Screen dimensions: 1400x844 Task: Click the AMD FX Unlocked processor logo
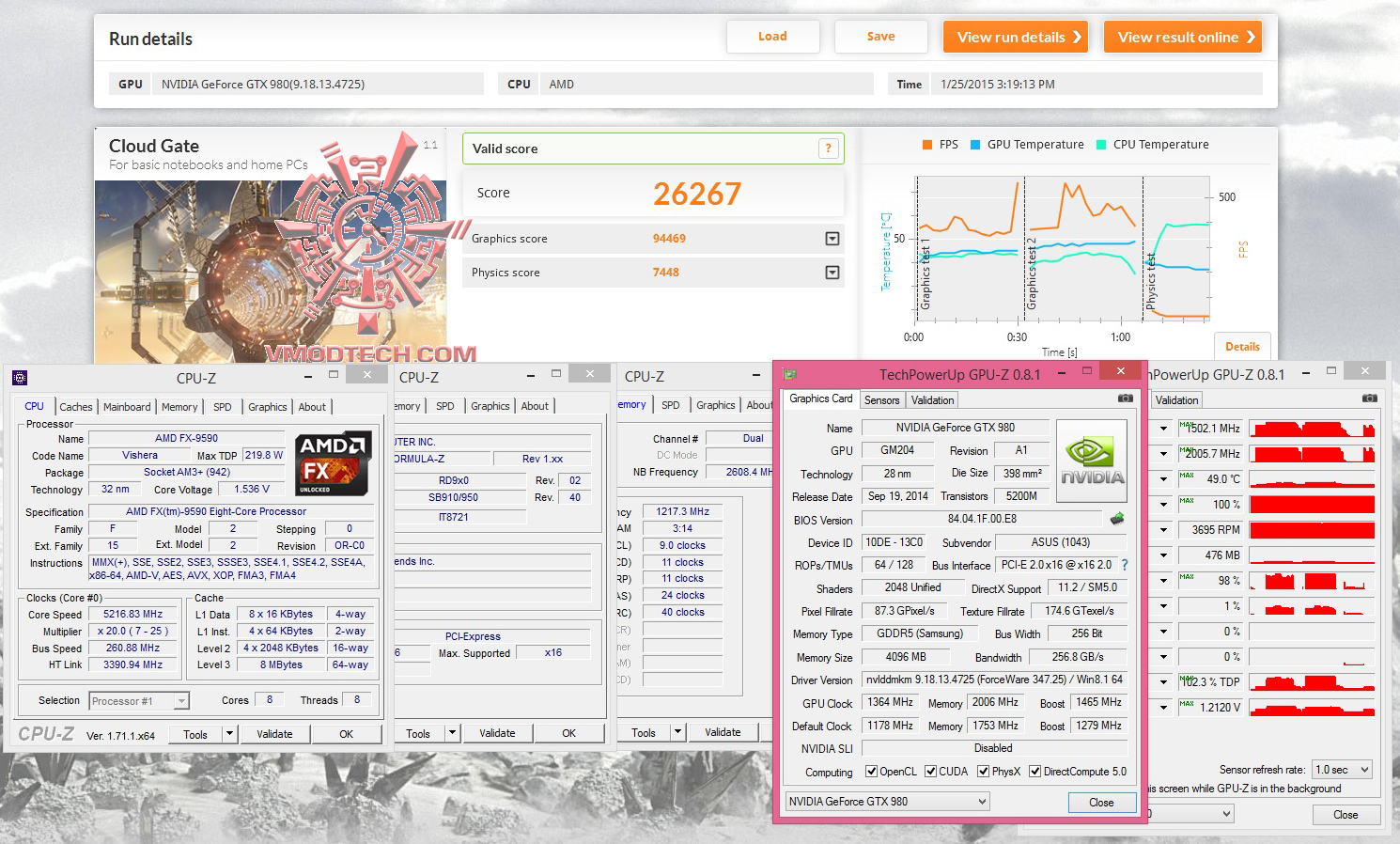(334, 463)
